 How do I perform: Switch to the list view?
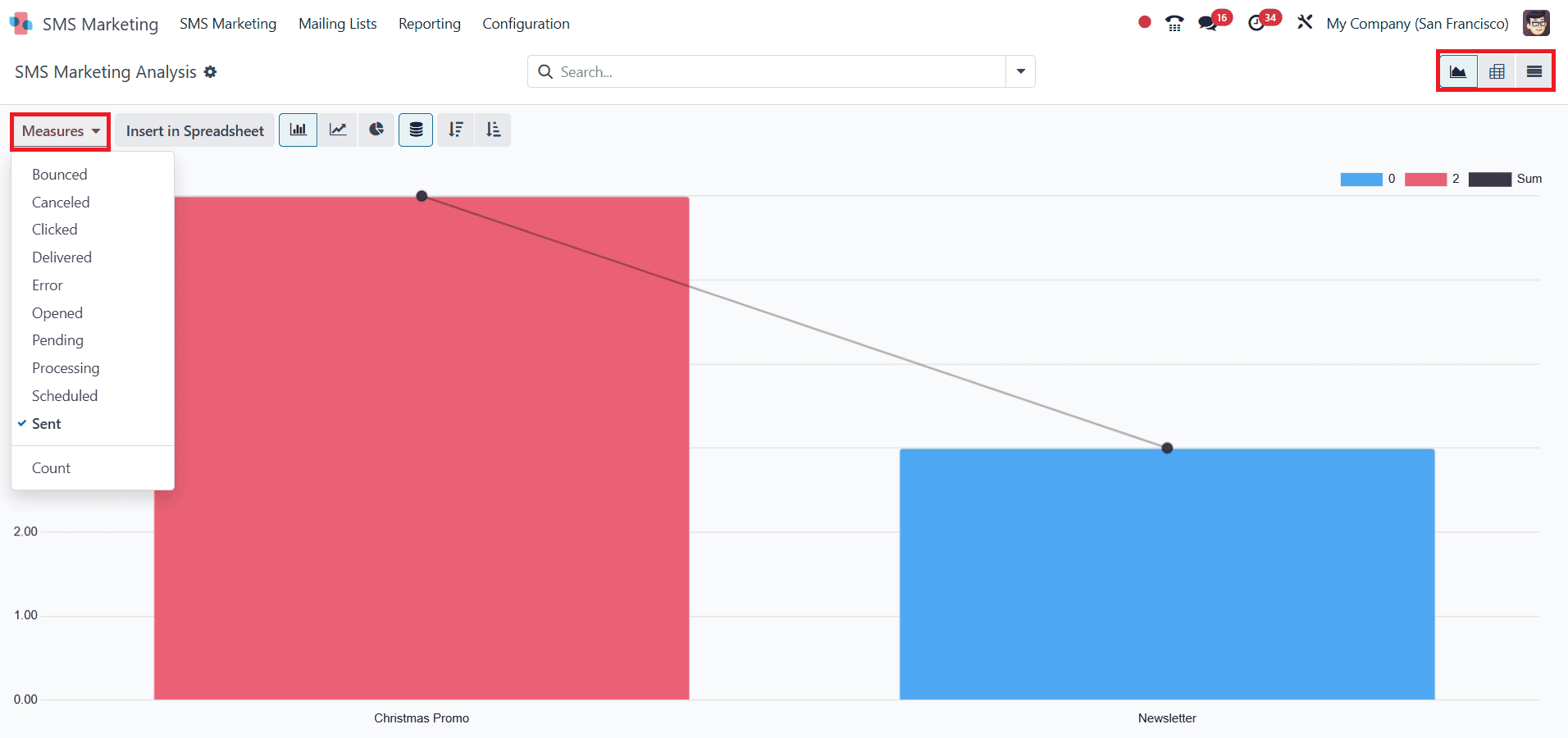click(x=1534, y=71)
